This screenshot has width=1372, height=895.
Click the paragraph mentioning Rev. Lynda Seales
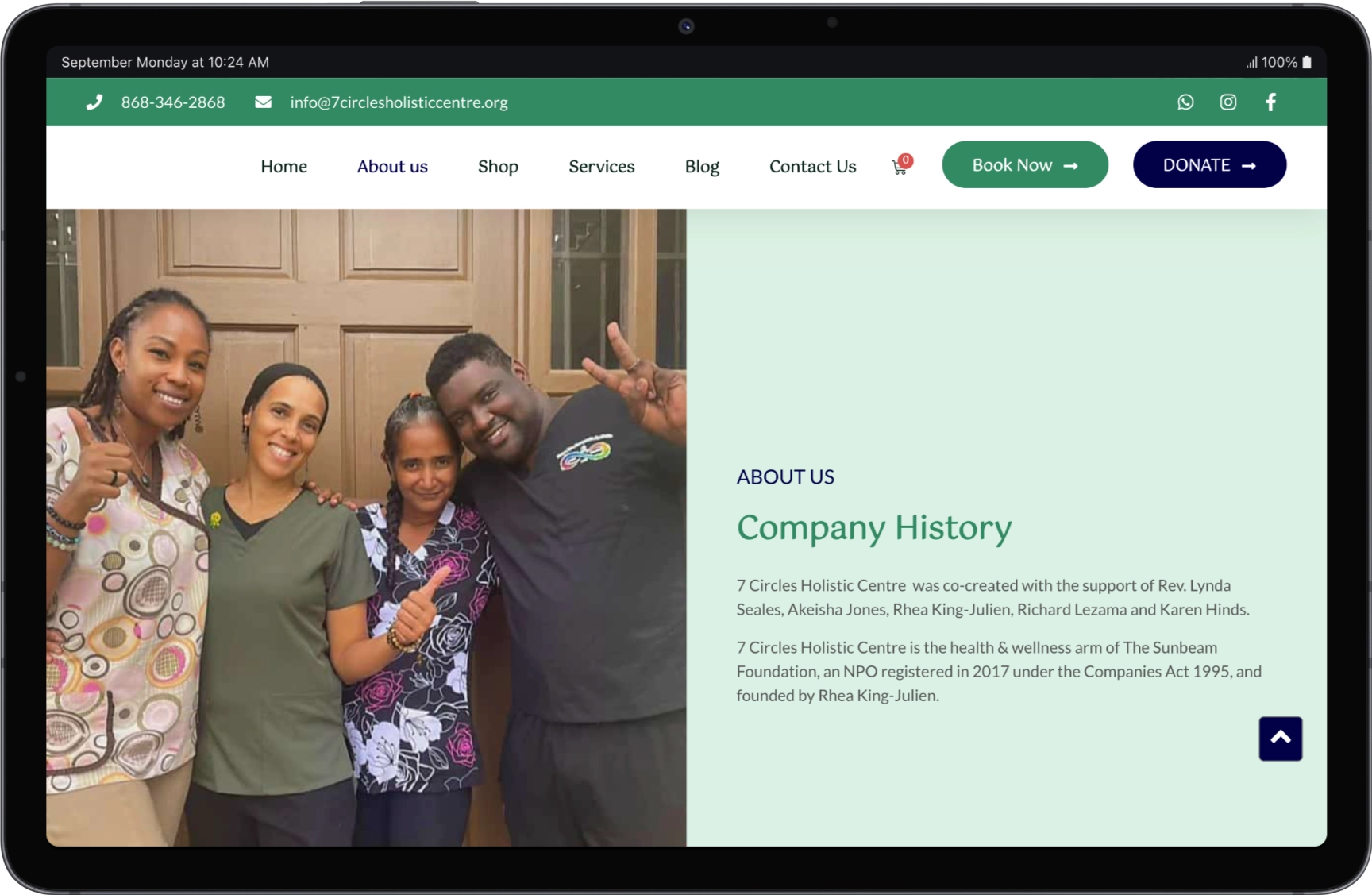click(x=992, y=597)
